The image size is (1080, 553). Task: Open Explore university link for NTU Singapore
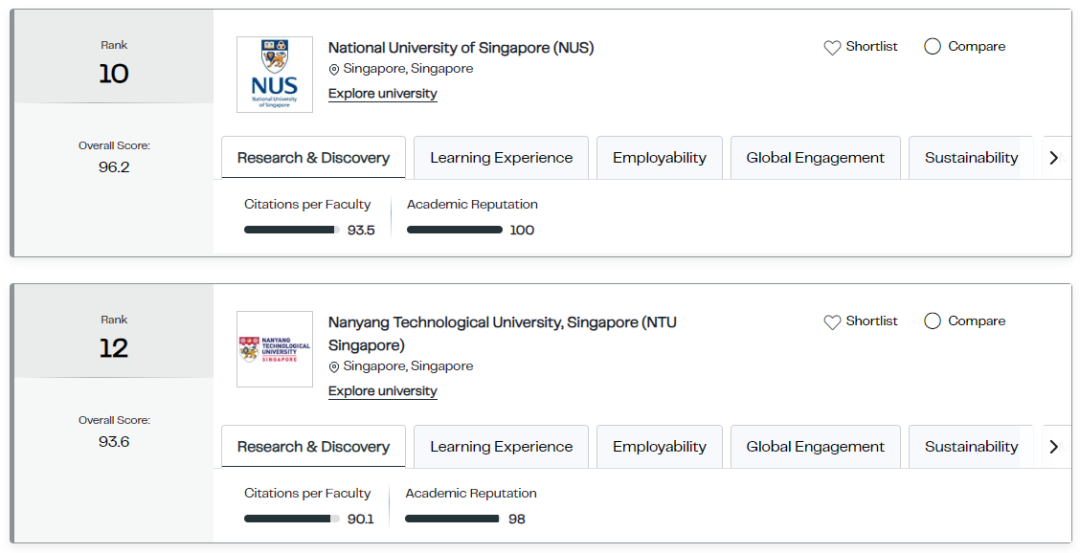tap(382, 391)
